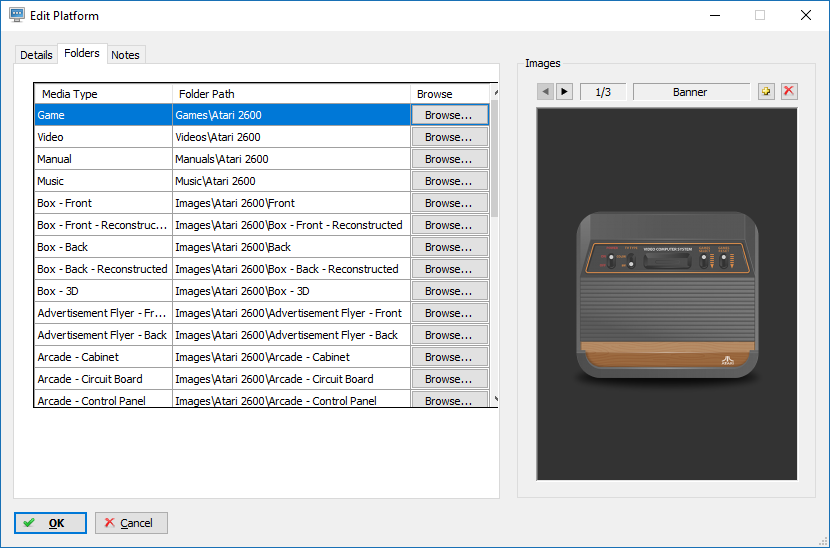Select the Advertisement Flyer - Back media type cell

pos(104,335)
